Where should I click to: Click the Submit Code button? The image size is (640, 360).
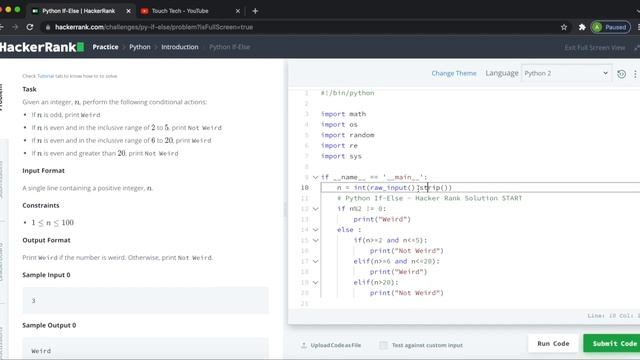tap(613, 343)
